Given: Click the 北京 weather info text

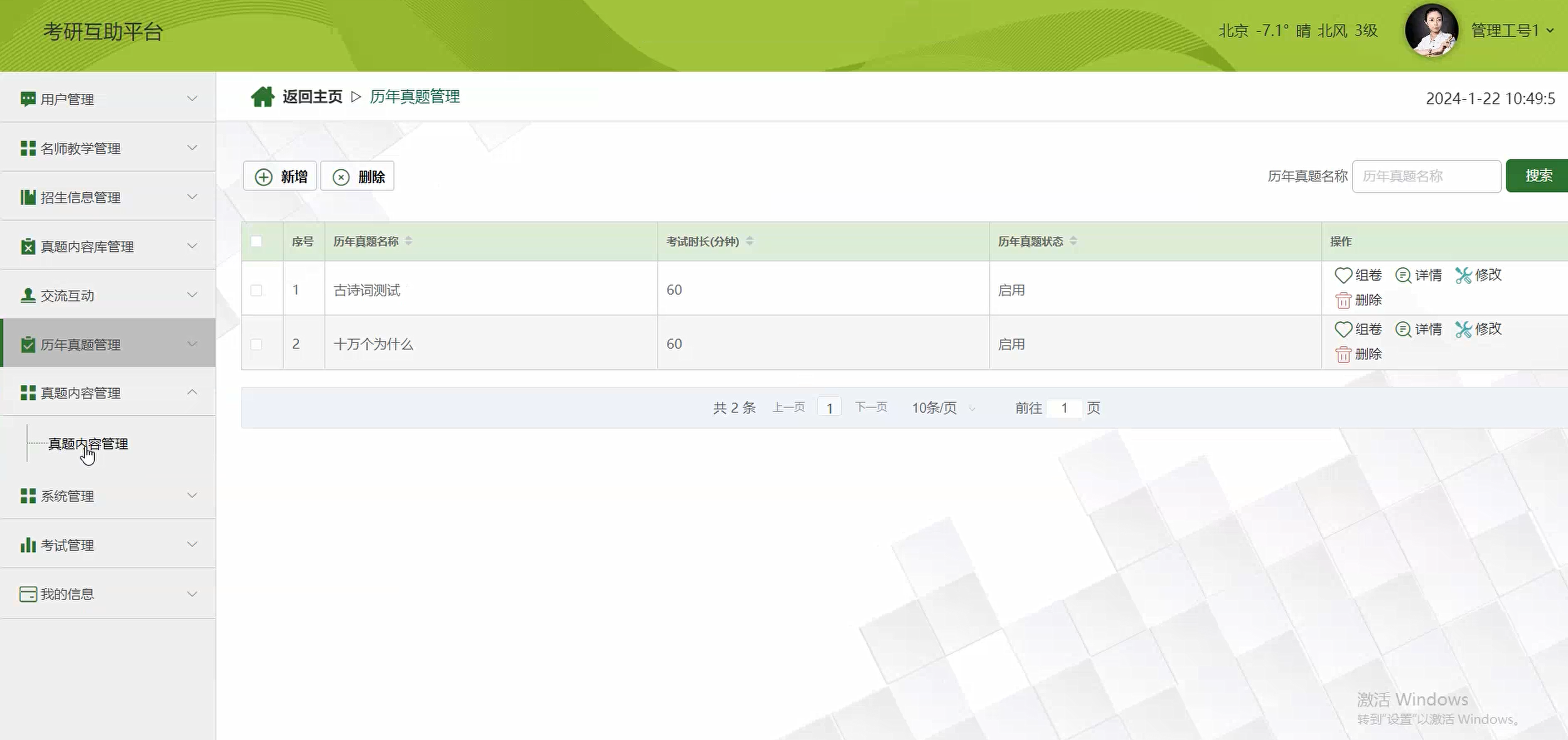Looking at the screenshot, I should pos(1298,31).
